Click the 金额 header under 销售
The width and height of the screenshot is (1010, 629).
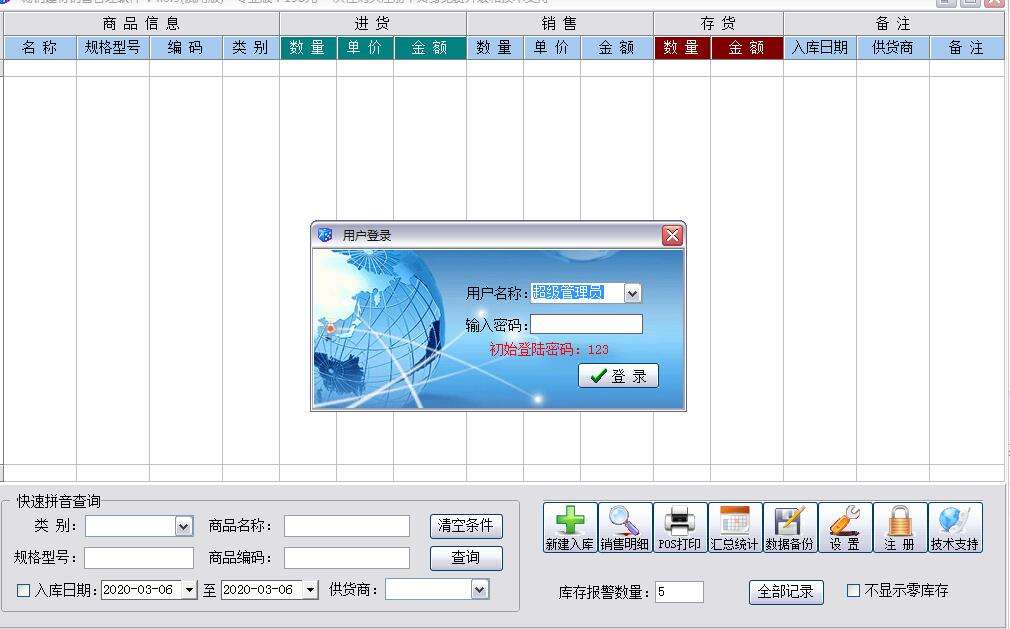coord(617,48)
